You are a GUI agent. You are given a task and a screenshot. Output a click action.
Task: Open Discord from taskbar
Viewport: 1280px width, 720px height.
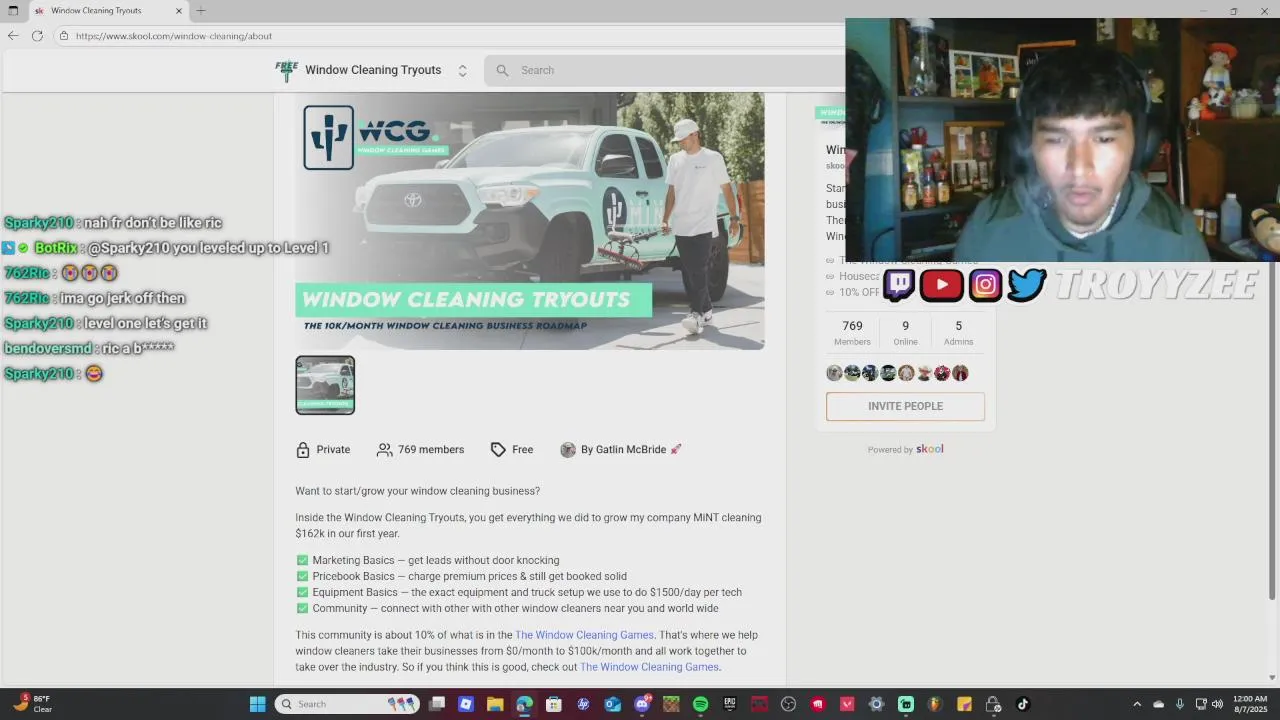pyautogui.click(x=642, y=704)
